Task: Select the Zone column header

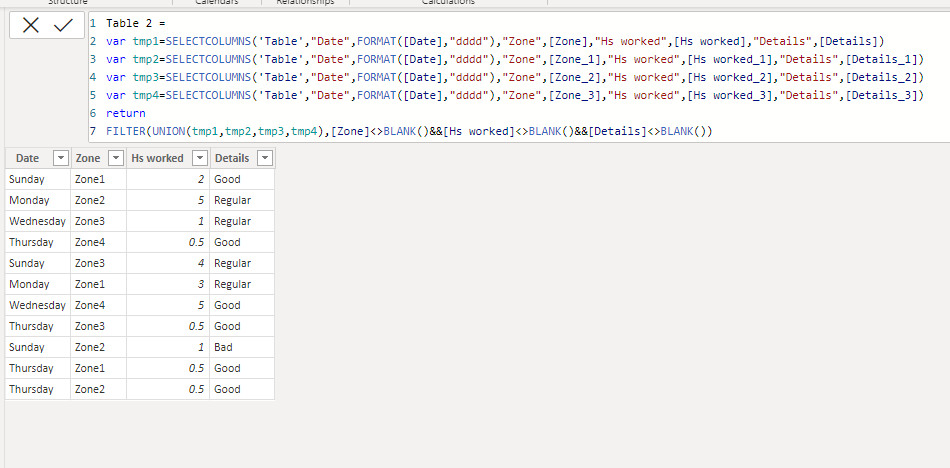Action: pos(88,158)
